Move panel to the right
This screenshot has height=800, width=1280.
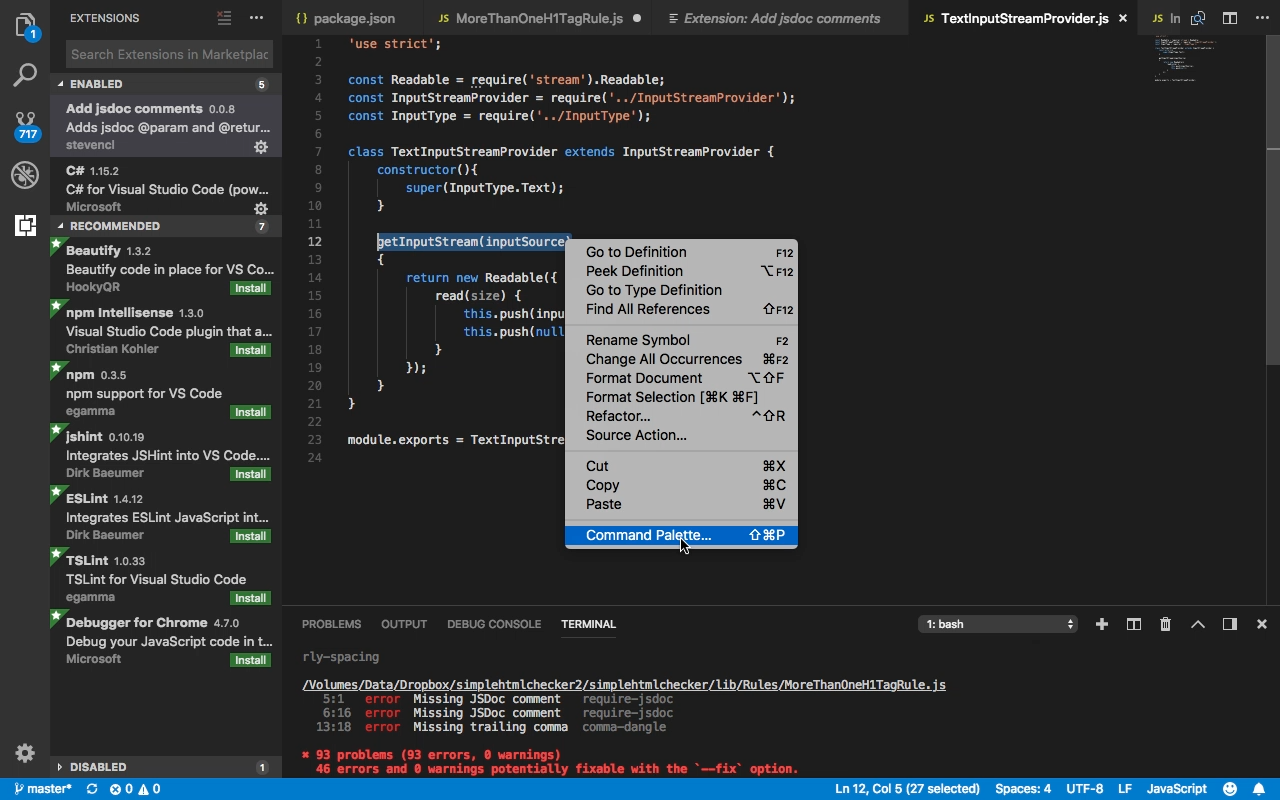(x=1229, y=624)
